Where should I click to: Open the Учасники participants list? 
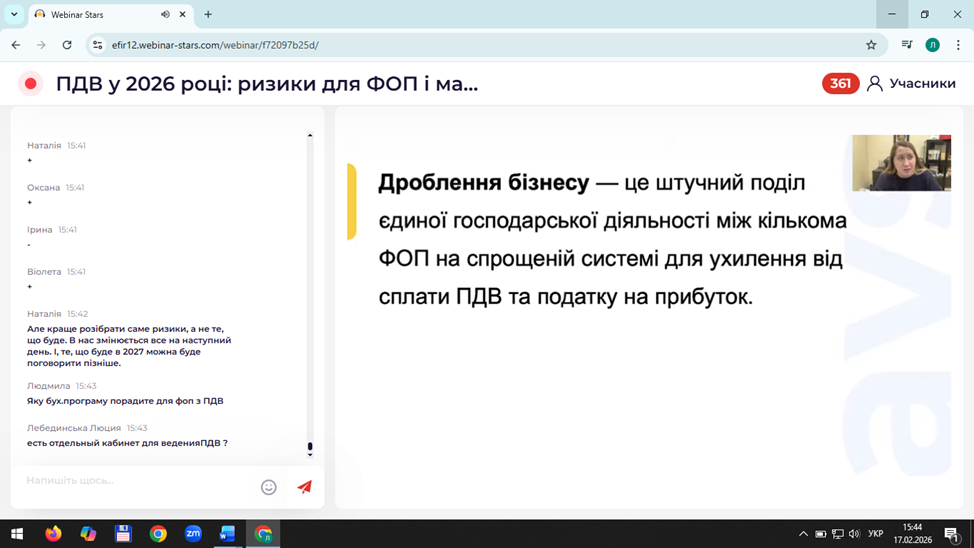click(x=911, y=84)
